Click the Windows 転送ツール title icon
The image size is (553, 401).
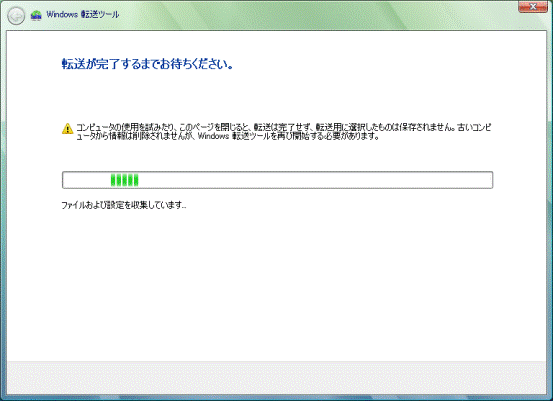36,15
